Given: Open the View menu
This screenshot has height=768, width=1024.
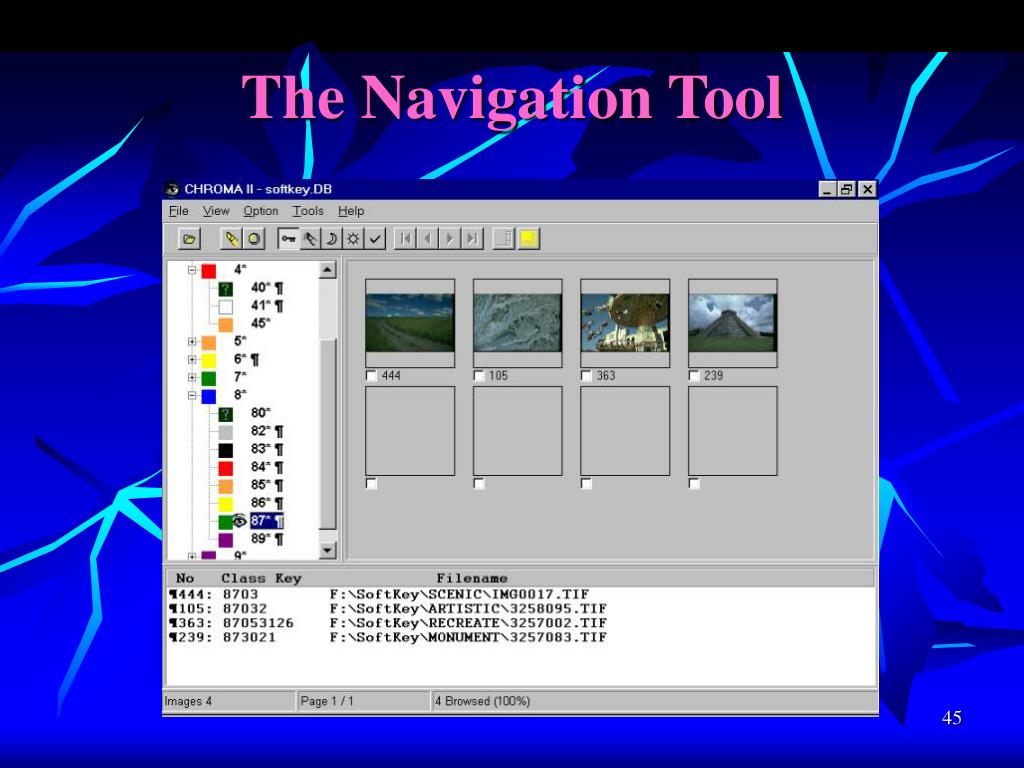Looking at the screenshot, I should [216, 211].
